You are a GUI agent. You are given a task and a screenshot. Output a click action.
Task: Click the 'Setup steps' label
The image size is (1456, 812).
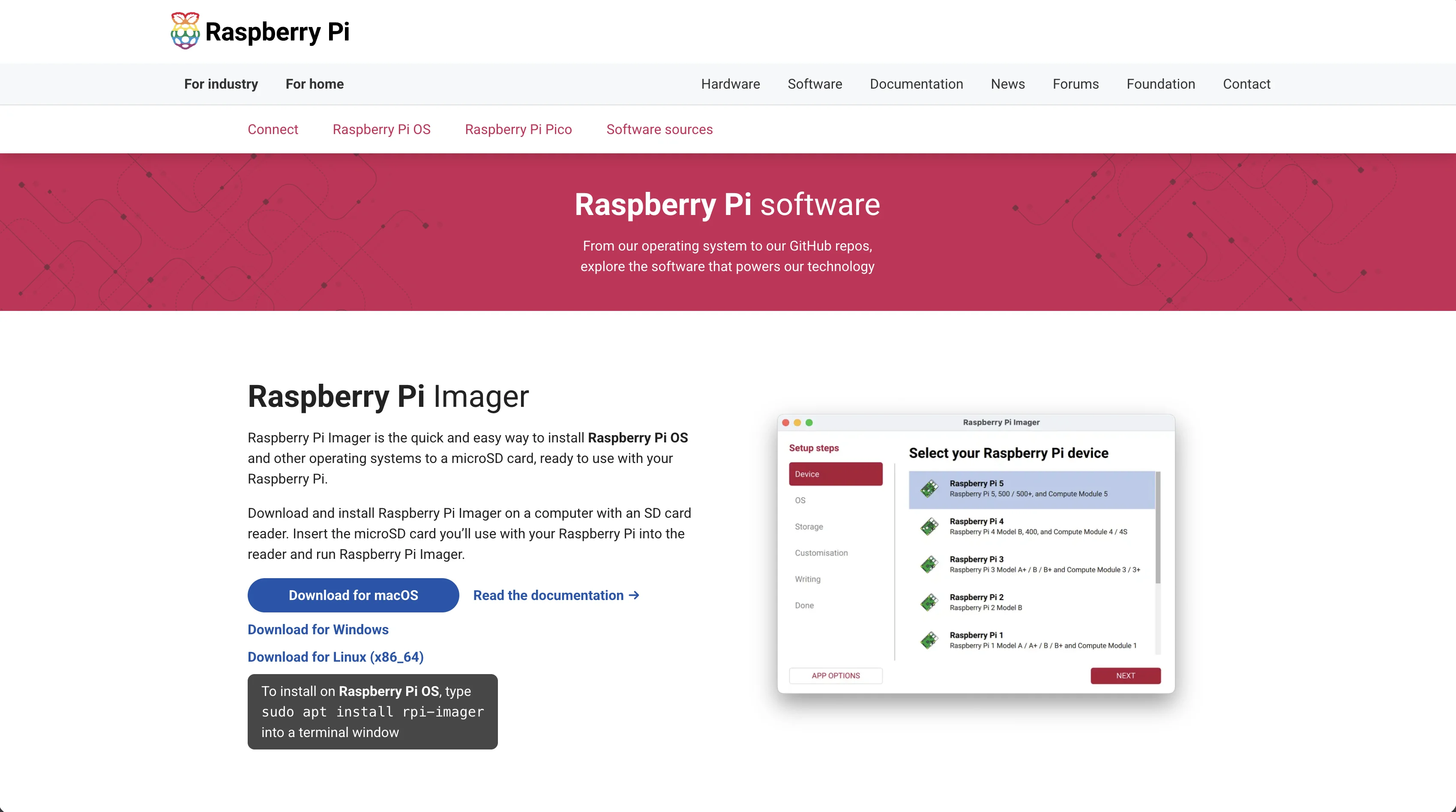tap(814, 448)
